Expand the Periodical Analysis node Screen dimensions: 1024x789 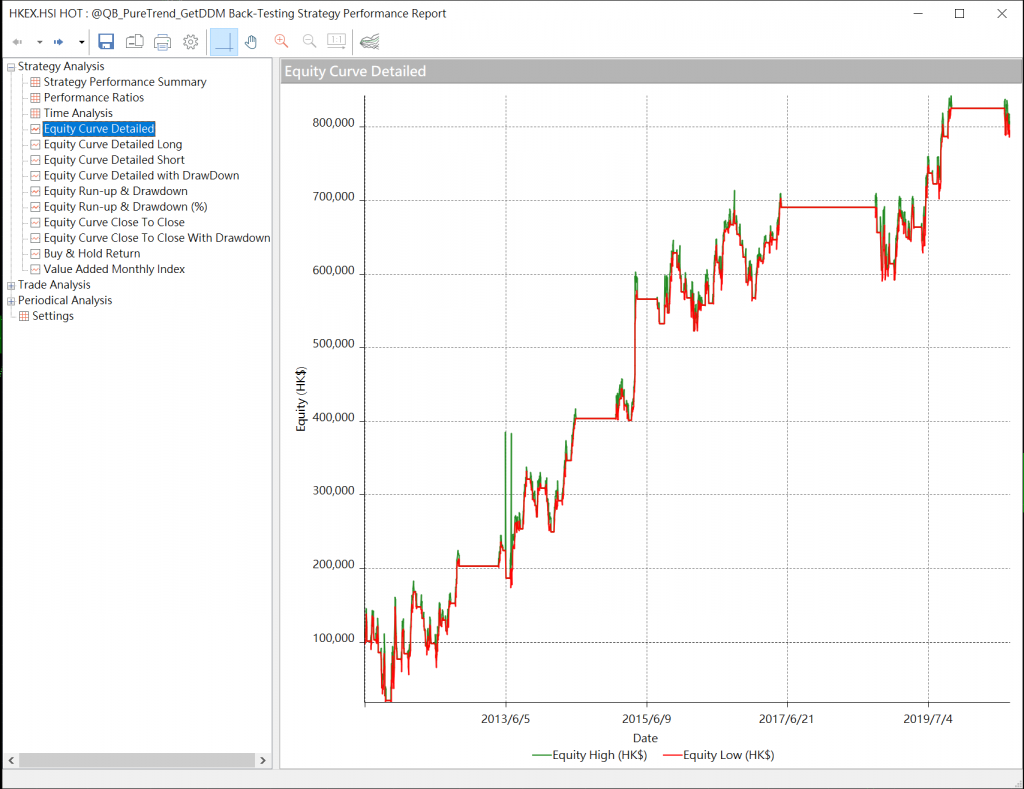pos(11,301)
